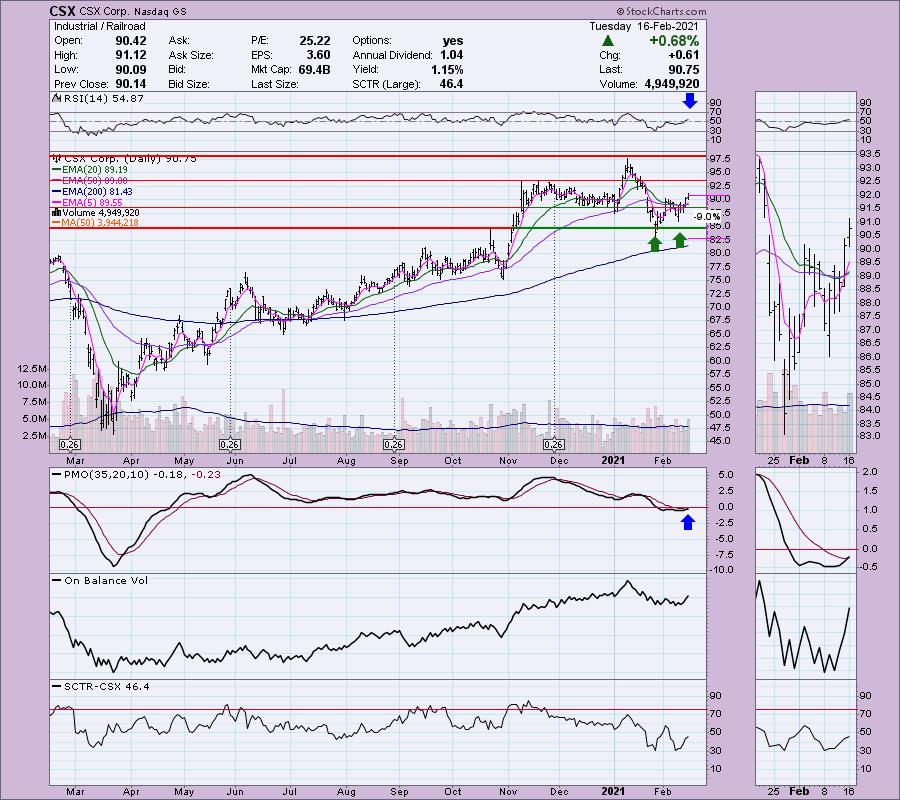Click the Volume legend entry in the chart
Screen dimensions: 900x800
coord(95,213)
